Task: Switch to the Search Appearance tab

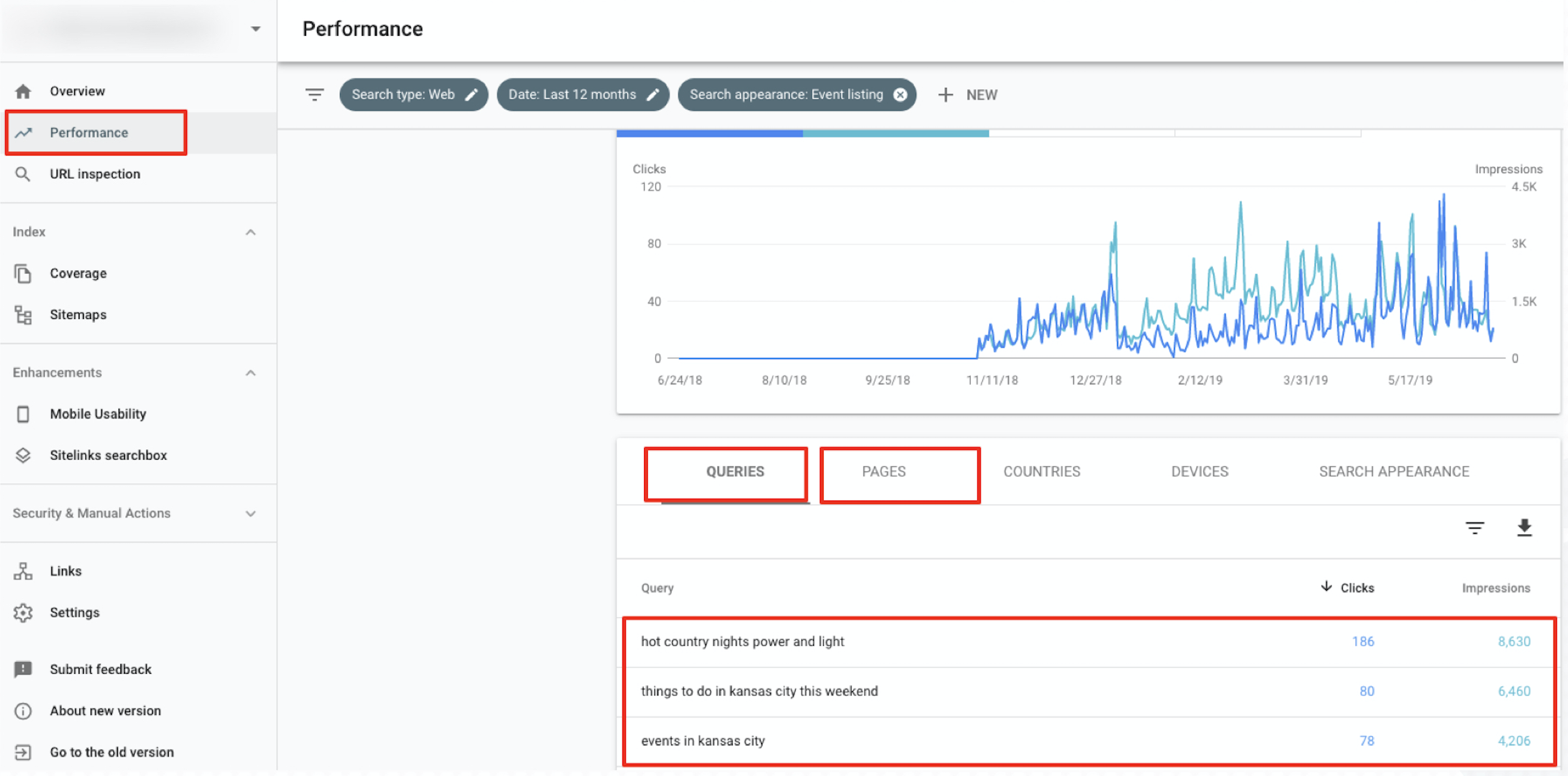Action: 1393,472
